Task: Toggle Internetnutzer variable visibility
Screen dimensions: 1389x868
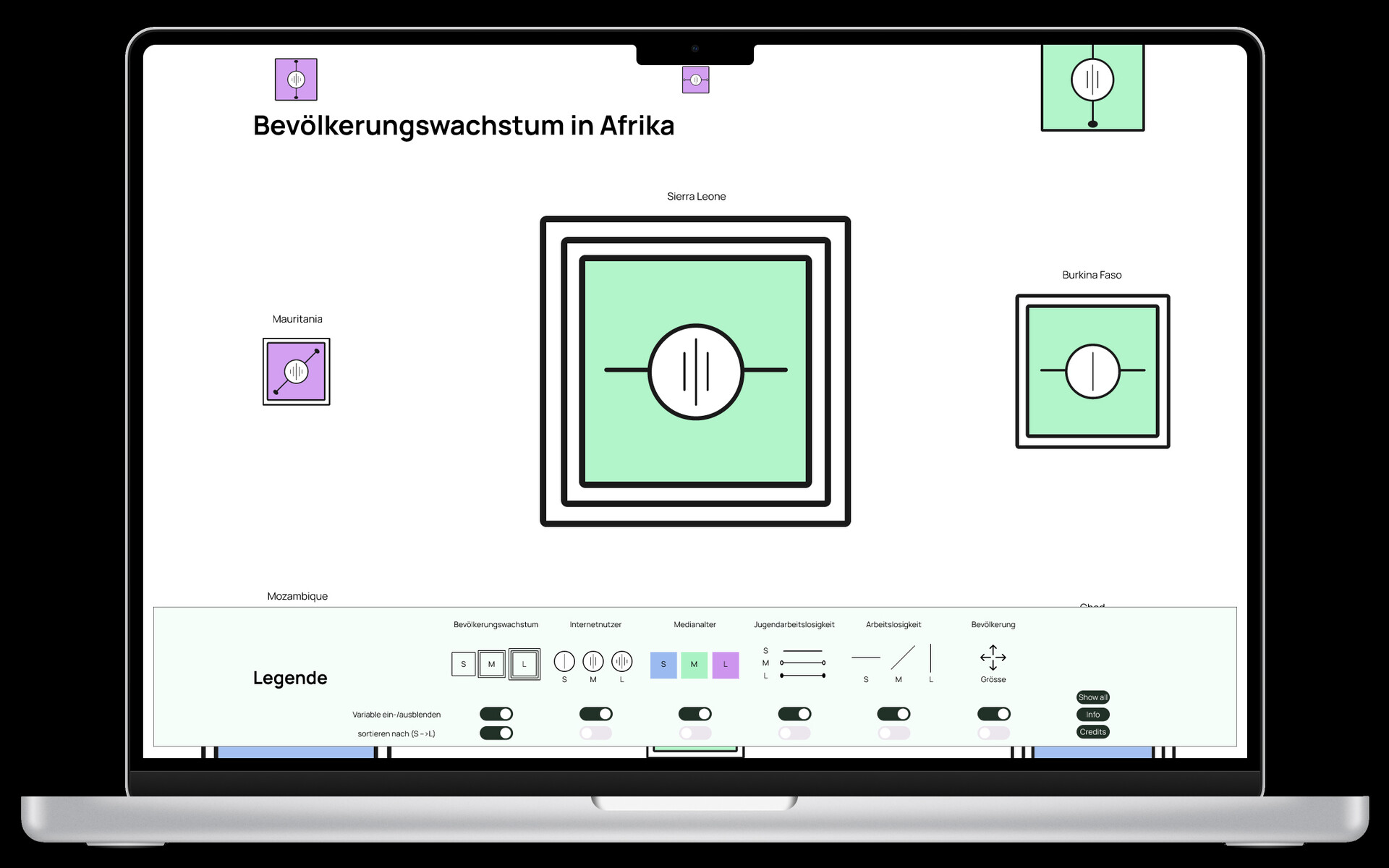Action: pyautogui.click(x=596, y=714)
